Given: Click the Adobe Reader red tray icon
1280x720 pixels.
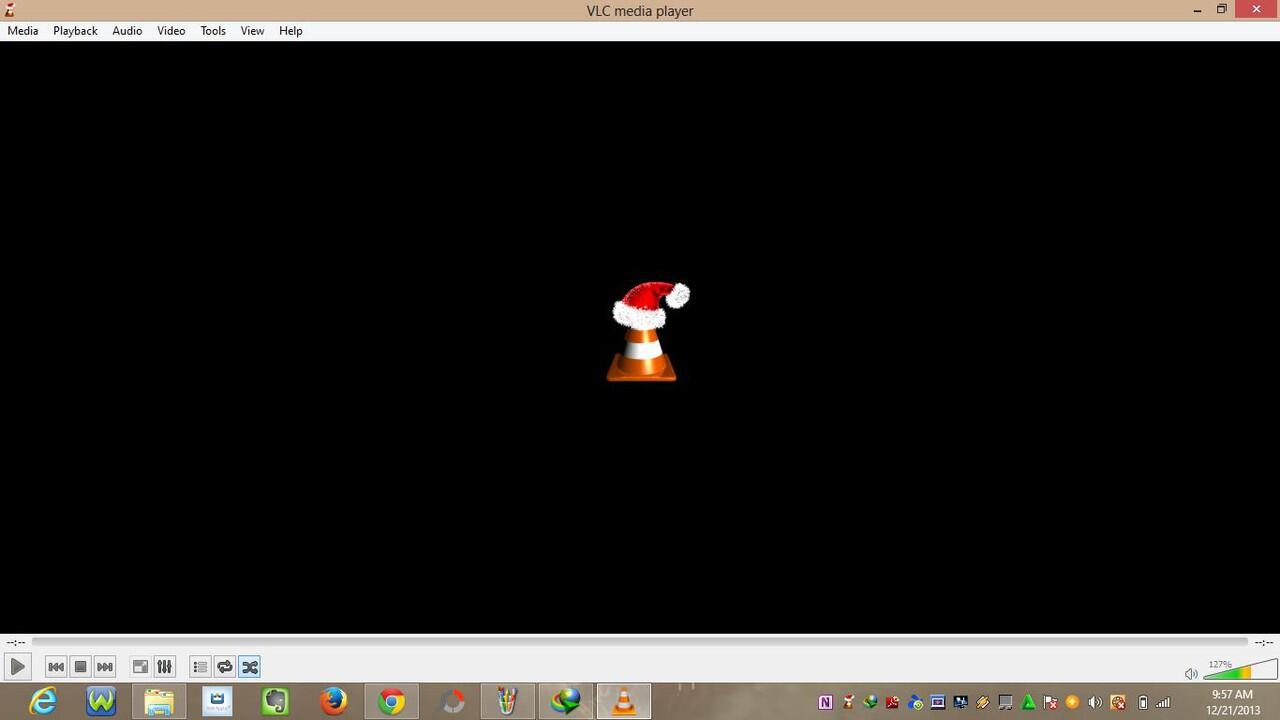Looking at the screenshot, I should (x=893, y=702).
